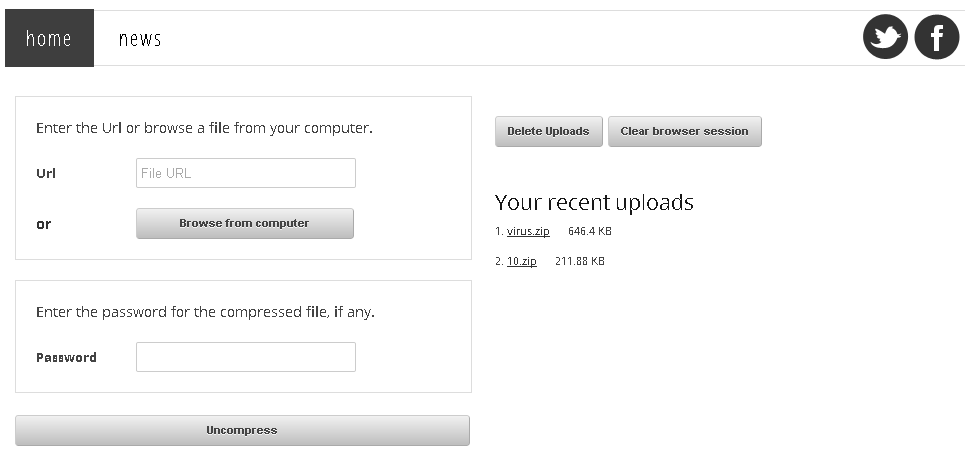This screenshot has width=976, height=455.
Task: Click the 211.88 KB file size text
Action: pyautogui.click(x=580, y=261)
